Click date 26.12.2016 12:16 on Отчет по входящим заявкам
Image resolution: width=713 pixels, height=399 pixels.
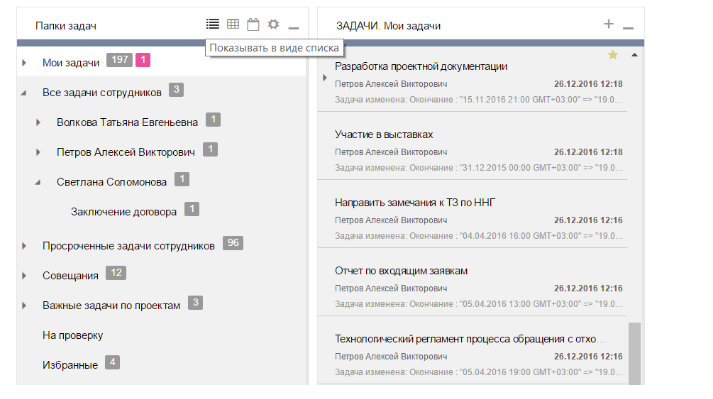pos(588,288)
